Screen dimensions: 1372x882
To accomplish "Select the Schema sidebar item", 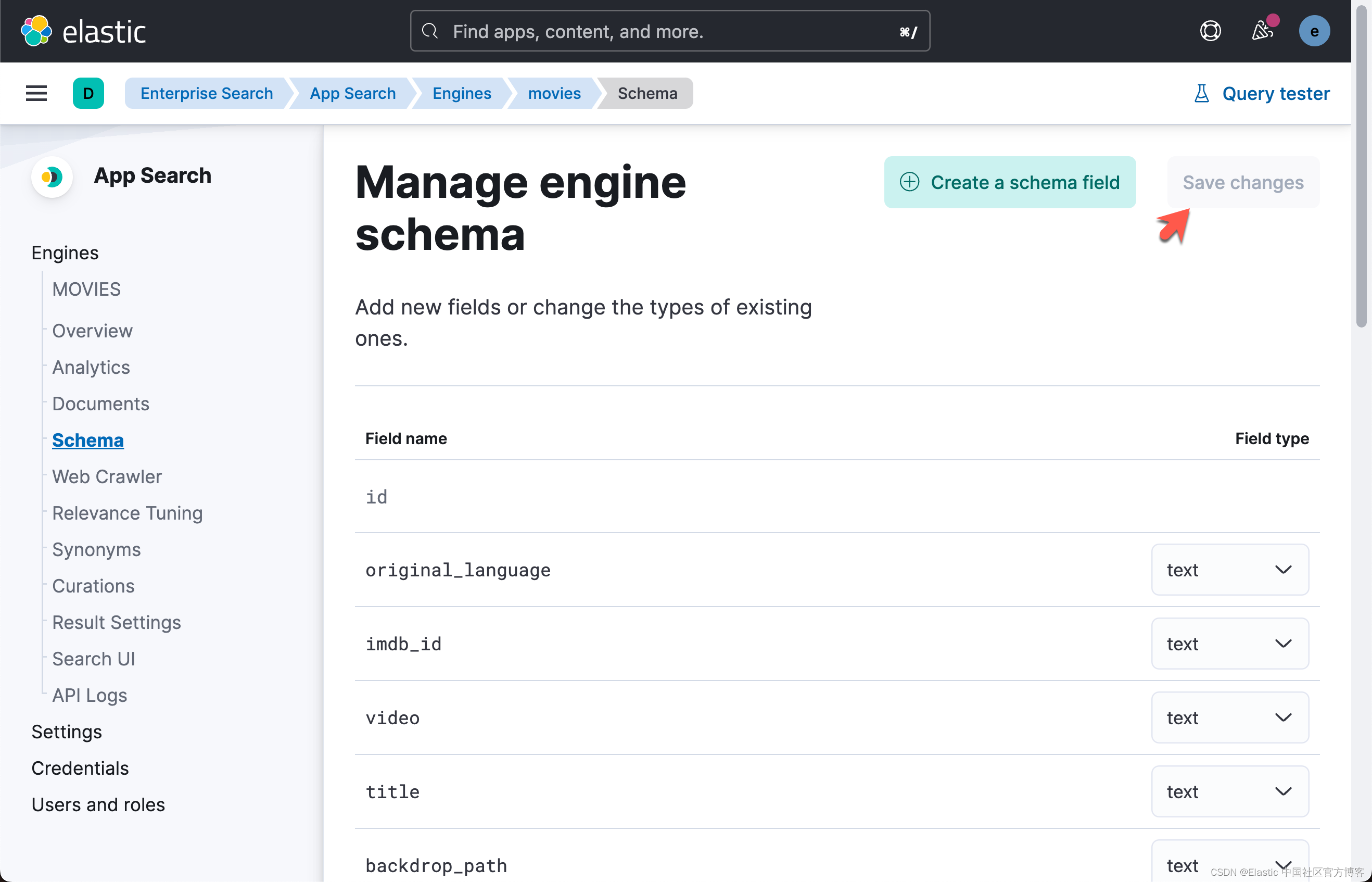I will 87,440.
